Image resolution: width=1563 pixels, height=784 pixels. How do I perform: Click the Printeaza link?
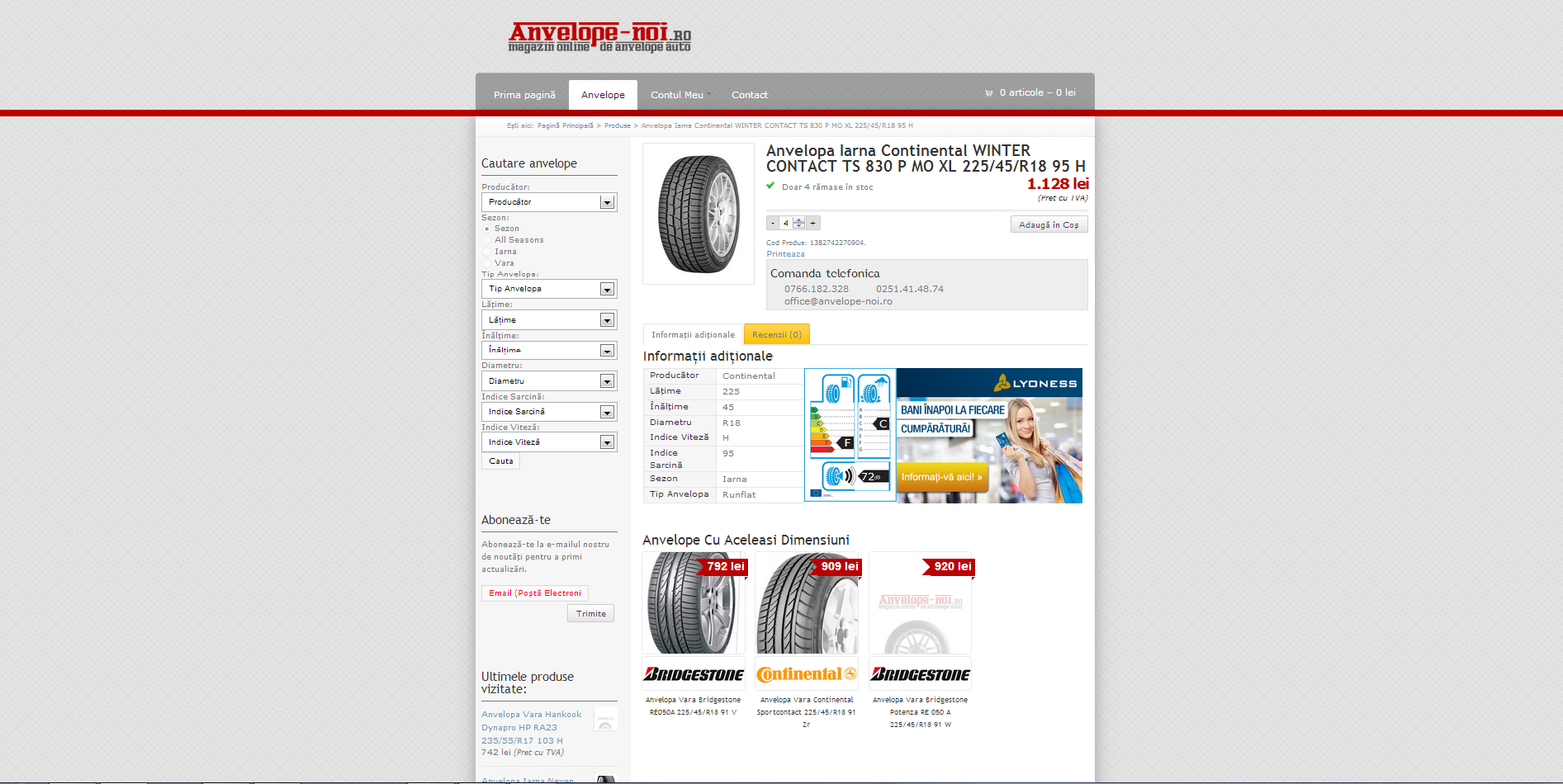(x=785, y=254)
